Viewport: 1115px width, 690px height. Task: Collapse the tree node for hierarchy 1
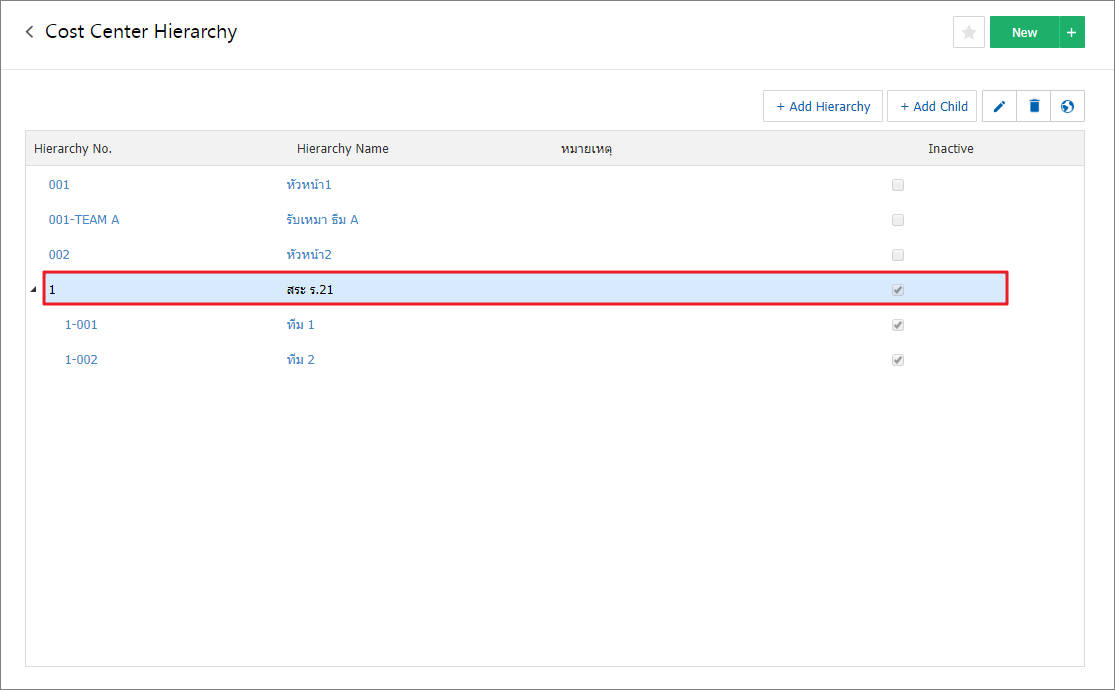[34, 289]
